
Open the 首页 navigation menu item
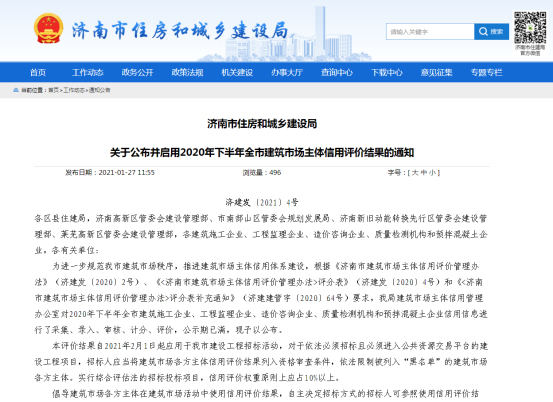tap(38, 72)
